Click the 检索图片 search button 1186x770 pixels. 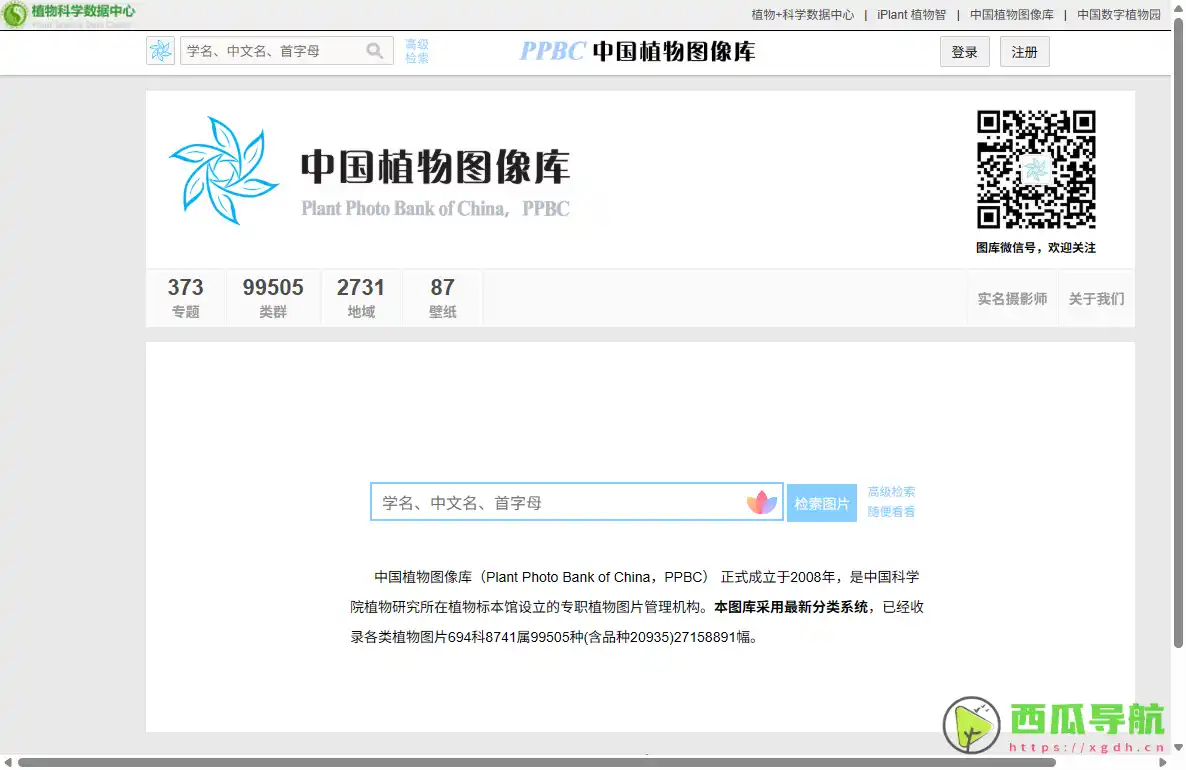click(821, 503)
